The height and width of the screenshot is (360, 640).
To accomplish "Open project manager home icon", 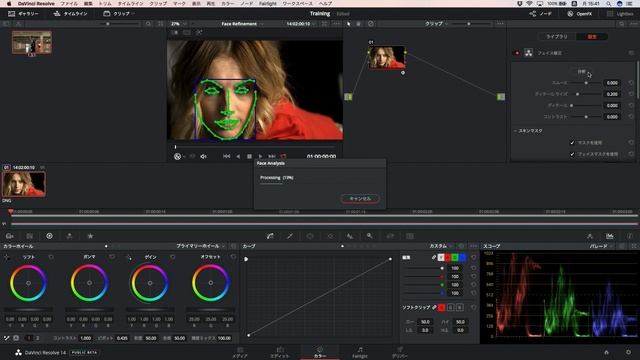I will pos(607,352).
